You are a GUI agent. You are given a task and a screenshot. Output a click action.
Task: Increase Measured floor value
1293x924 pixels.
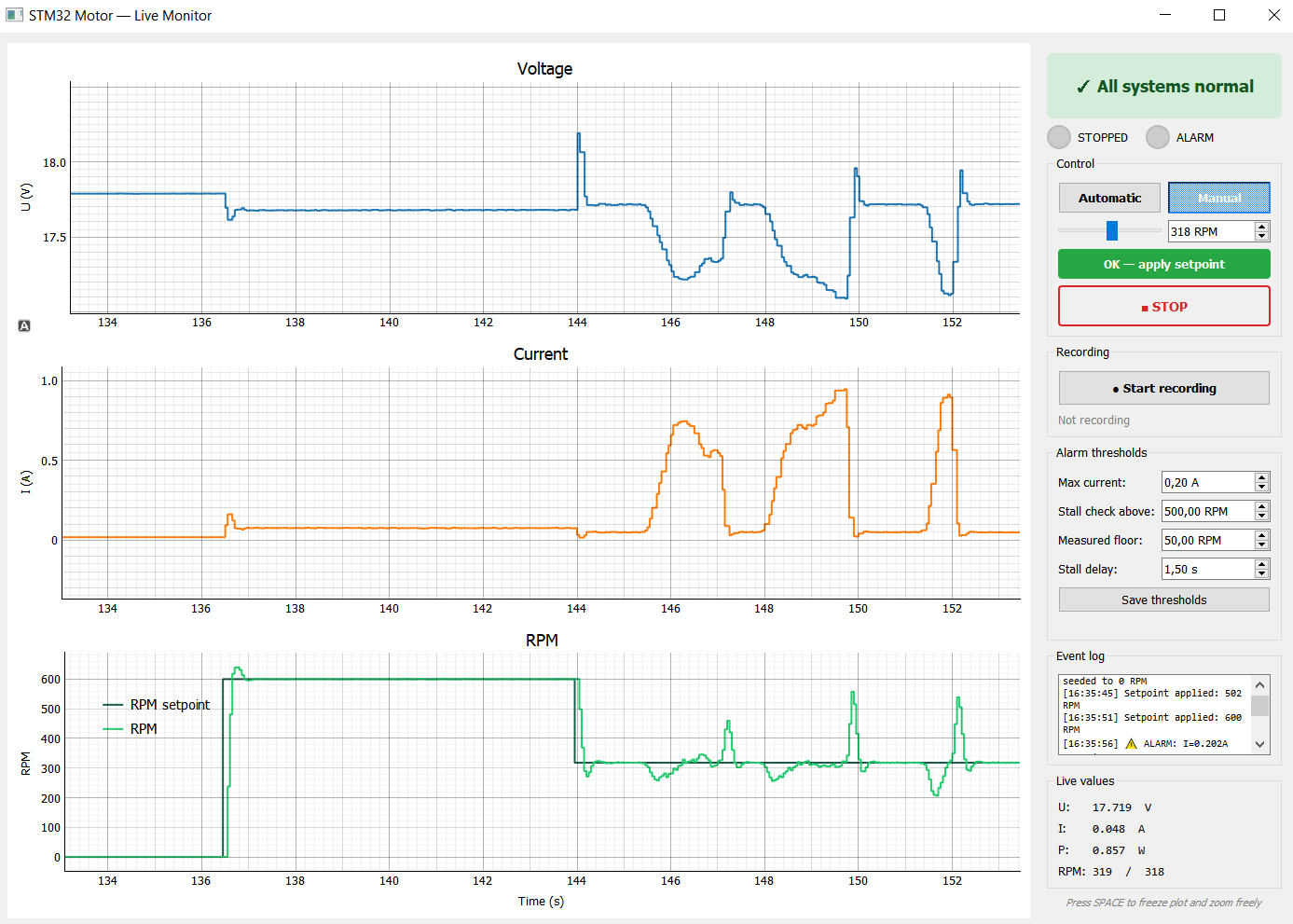tap(1262, 535)
